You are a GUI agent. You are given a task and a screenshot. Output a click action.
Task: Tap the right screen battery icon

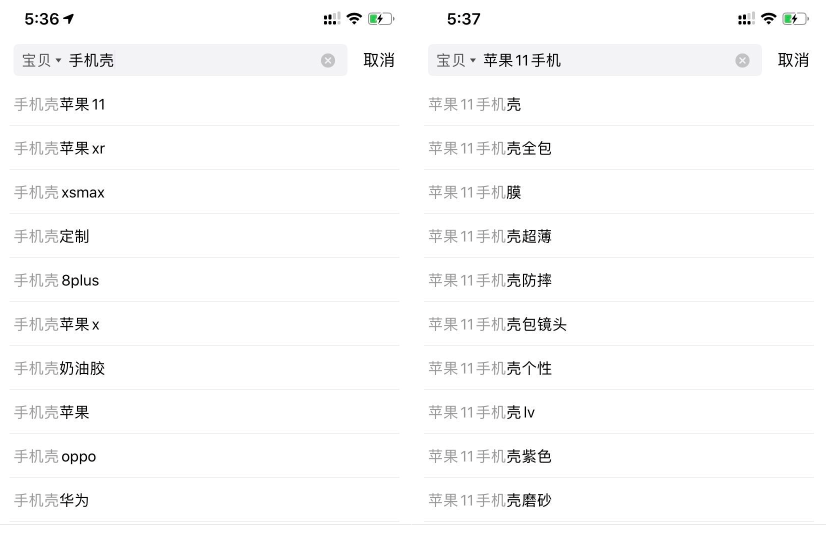pos(796,19)
